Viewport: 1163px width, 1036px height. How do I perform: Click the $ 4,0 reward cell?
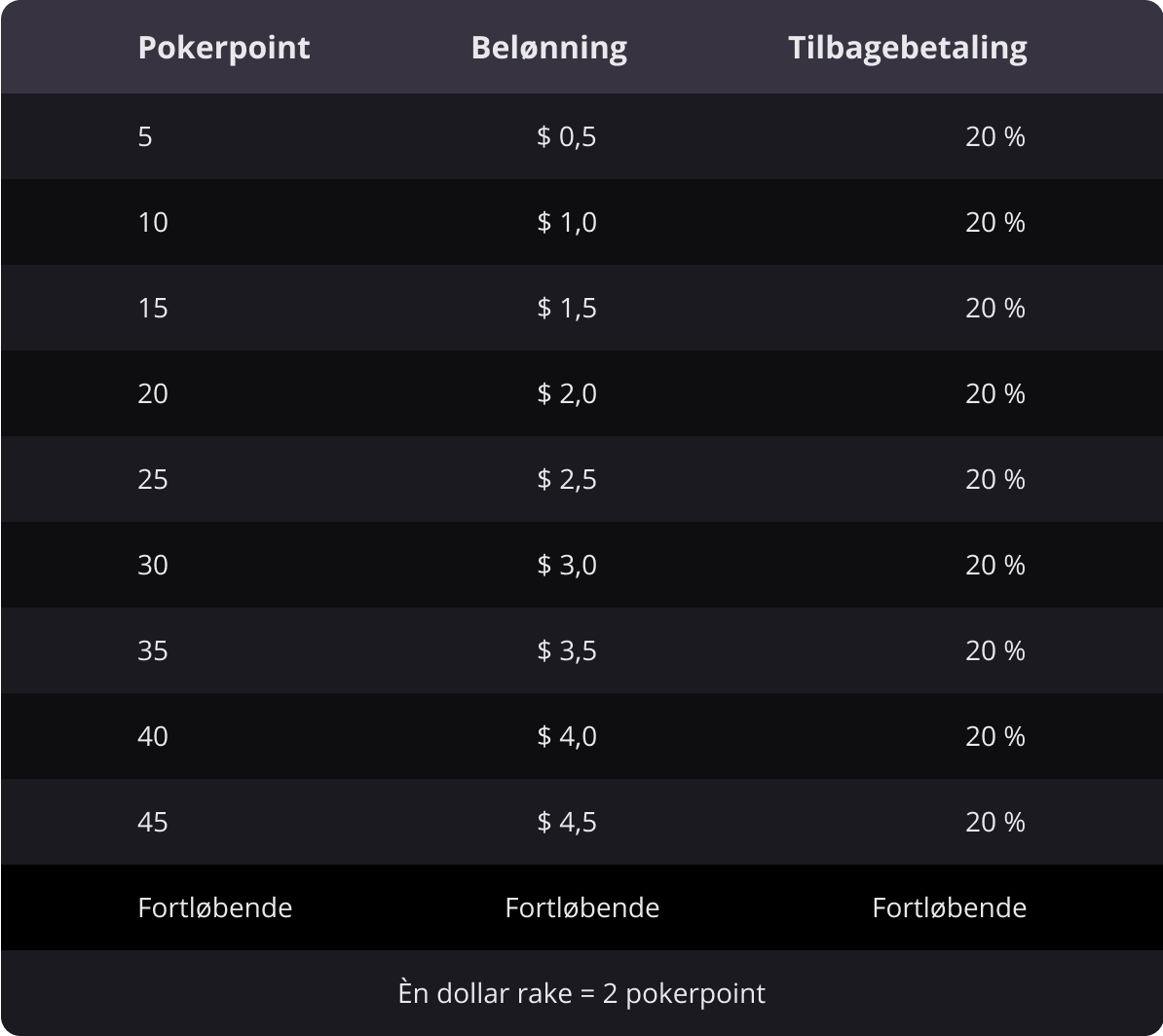point(566,737)
